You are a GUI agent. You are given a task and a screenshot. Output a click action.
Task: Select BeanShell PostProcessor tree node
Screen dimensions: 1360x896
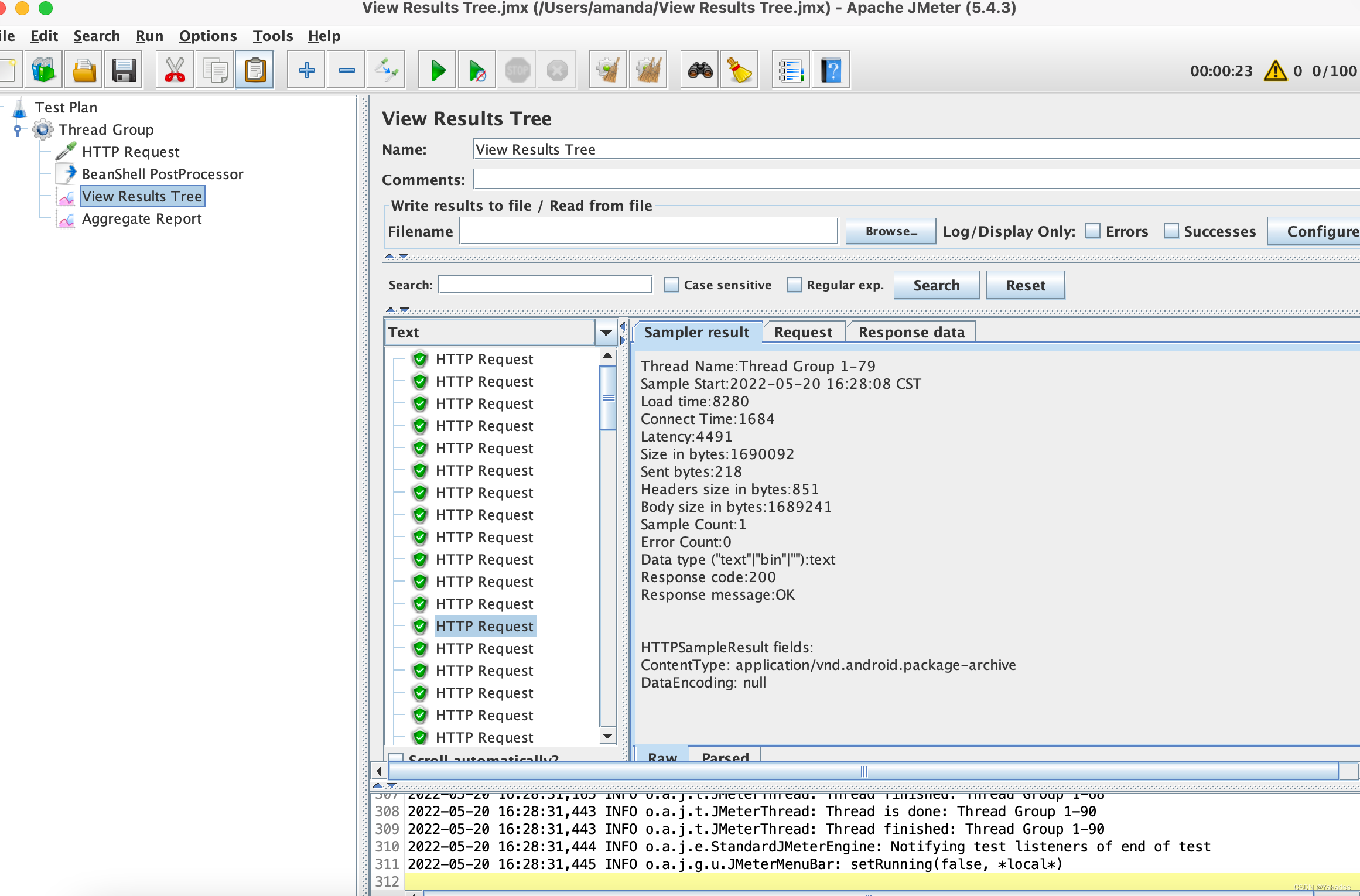(162, 174)
